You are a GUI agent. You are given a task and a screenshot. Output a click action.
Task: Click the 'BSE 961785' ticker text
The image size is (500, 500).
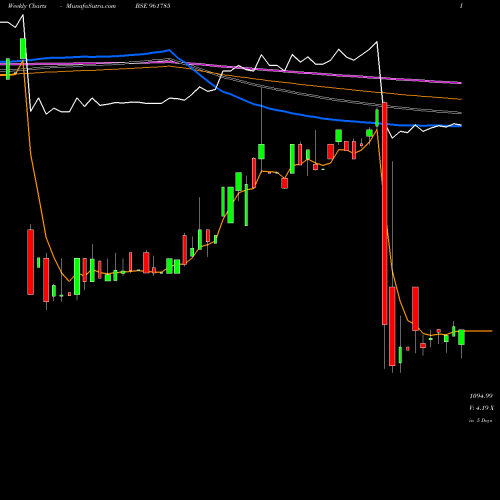click(153, 6)
